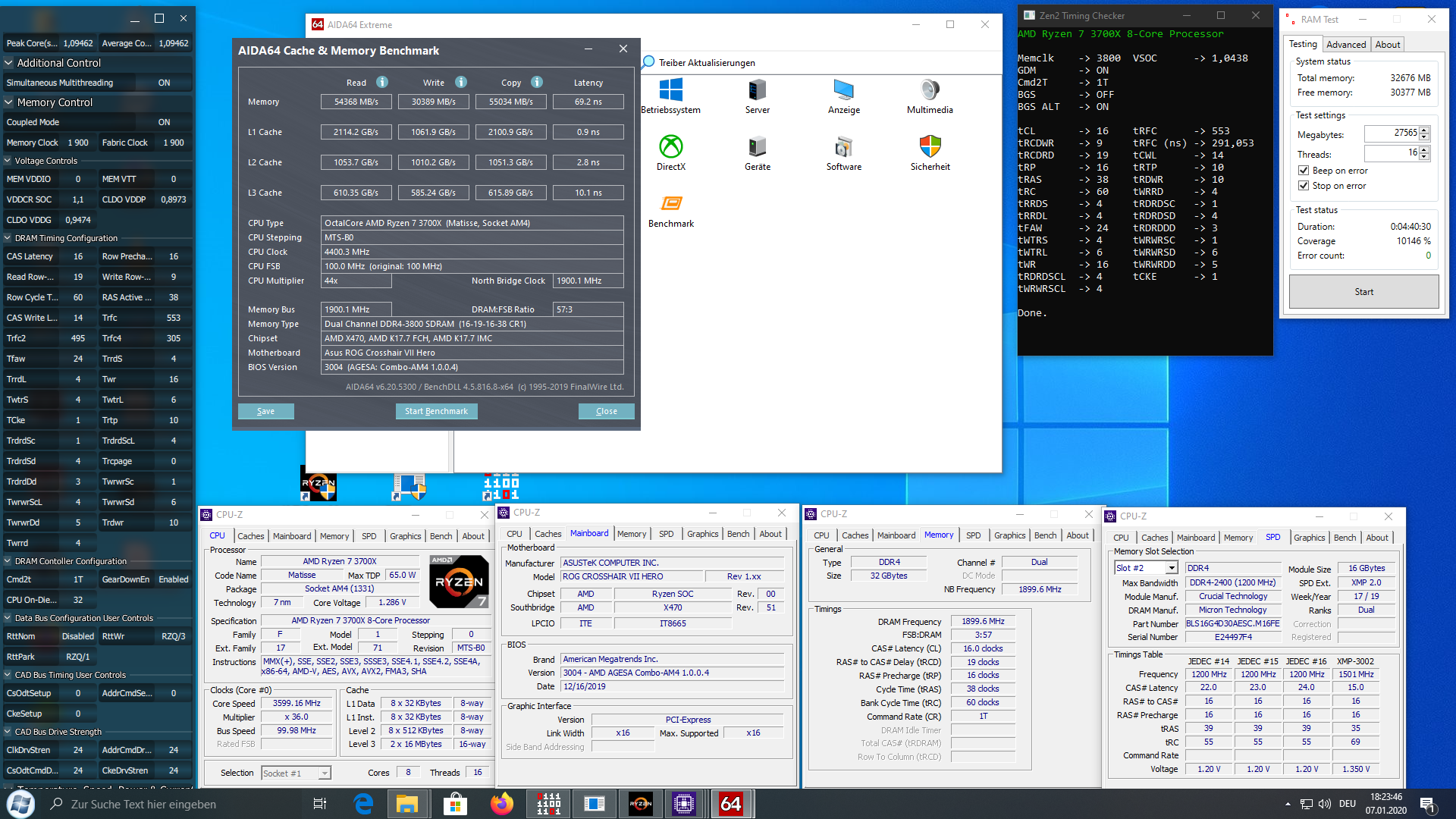This screenshot has width=1456, height=819.
Task: Open the Slot #2 memory slot dropdown
Action: pyautogui.click(x=1171, y=568)
